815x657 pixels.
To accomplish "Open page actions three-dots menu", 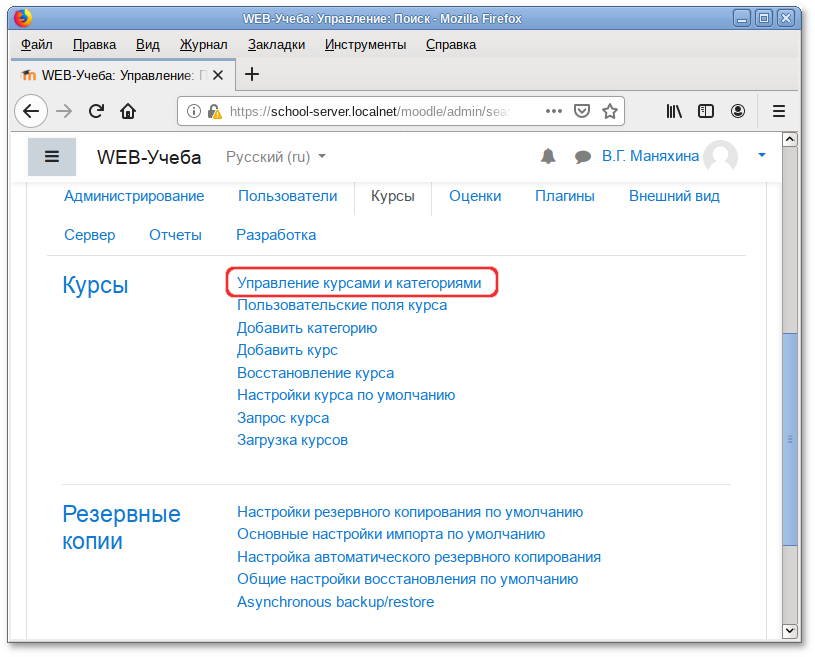I will click(554, 111).
